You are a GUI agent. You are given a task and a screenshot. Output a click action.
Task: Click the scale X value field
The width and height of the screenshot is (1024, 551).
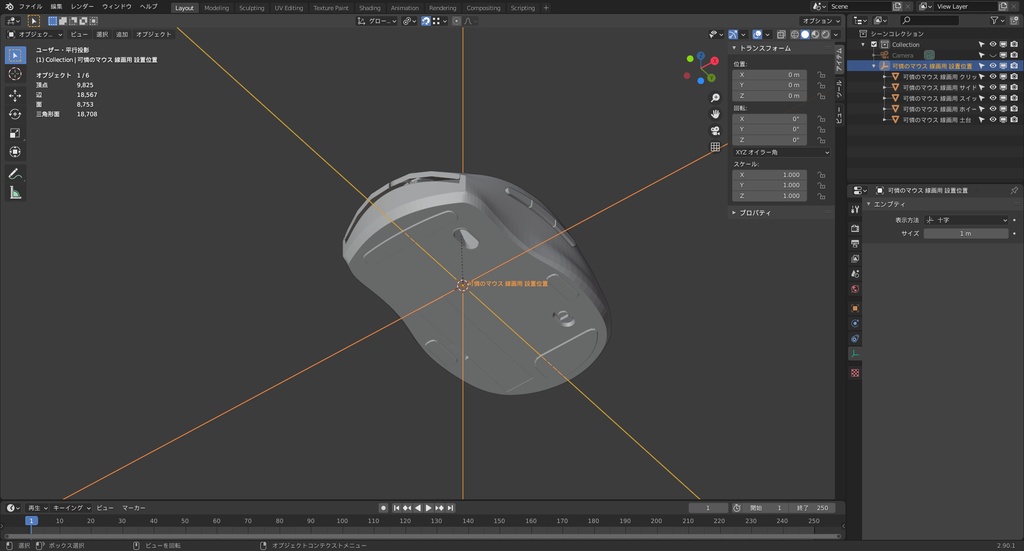pos(769,175)
